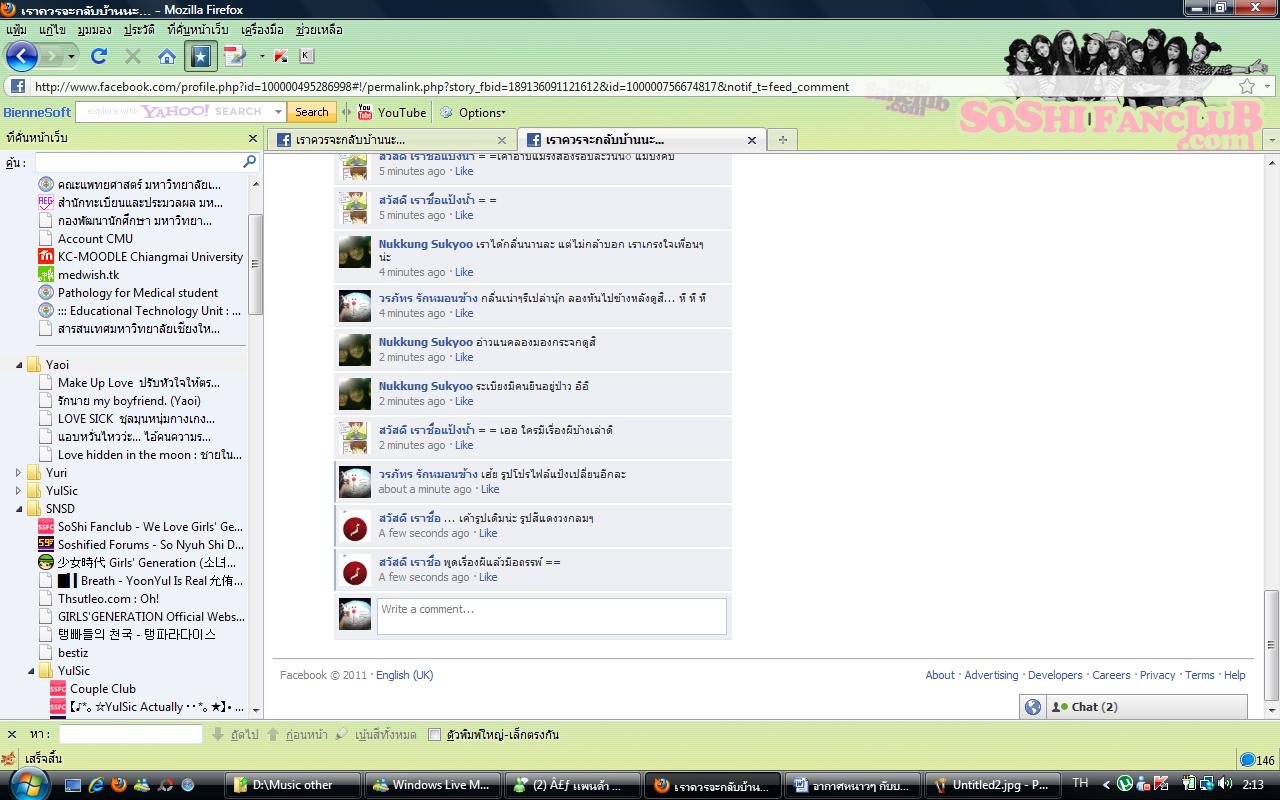
Task: Open the มุมมอง (View) menu
Action: 94,30
